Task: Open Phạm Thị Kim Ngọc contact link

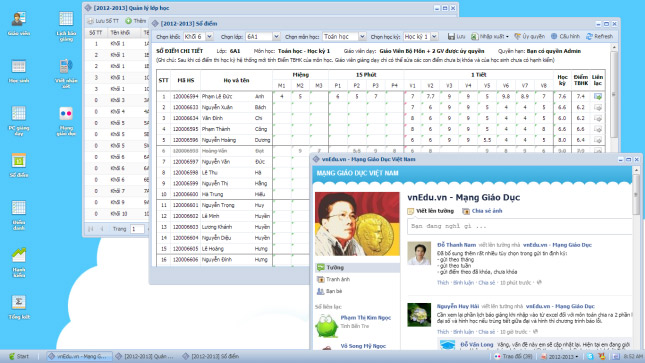Action: click(x=366, y=318)
